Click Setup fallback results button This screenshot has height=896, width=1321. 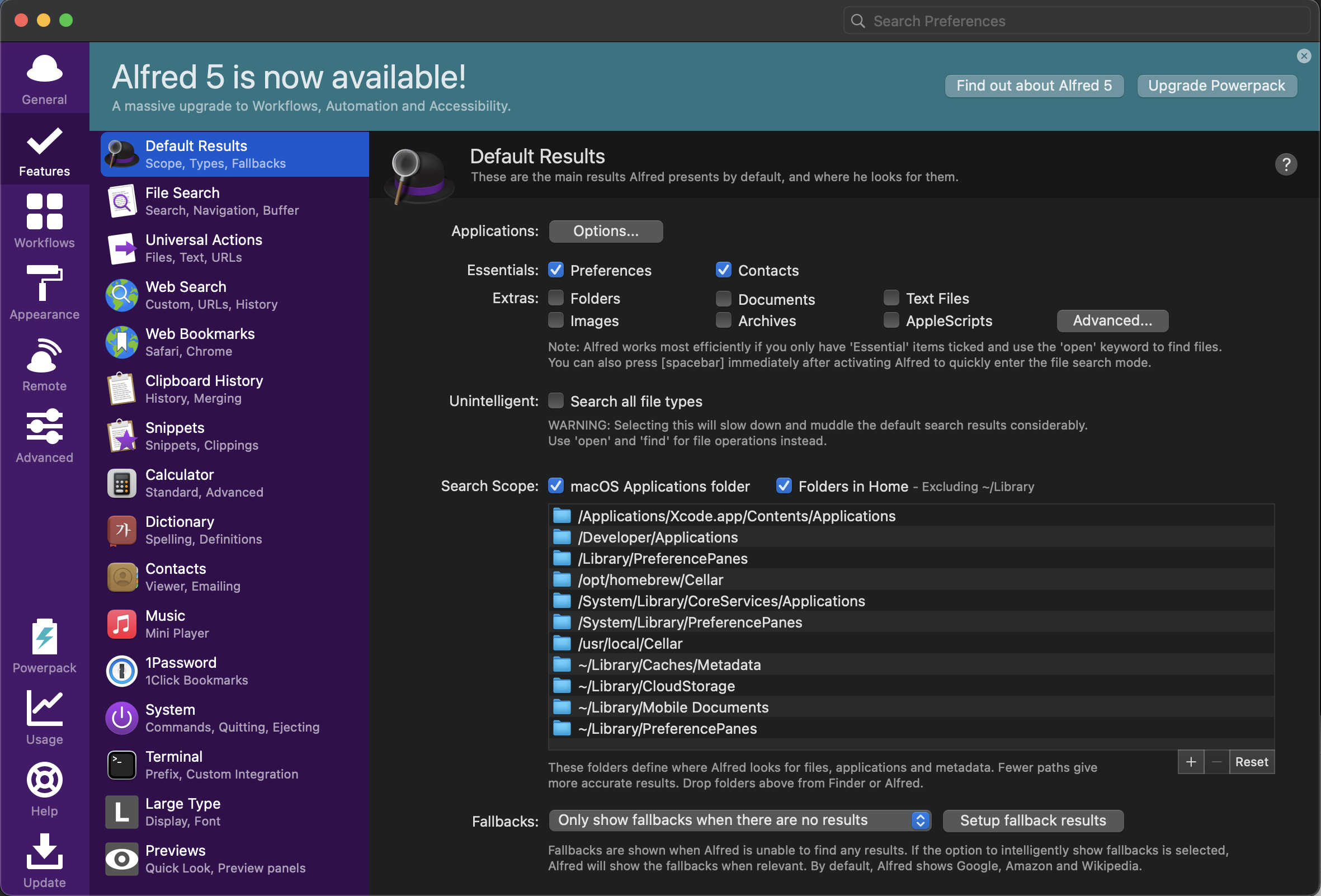point(1032,820)
